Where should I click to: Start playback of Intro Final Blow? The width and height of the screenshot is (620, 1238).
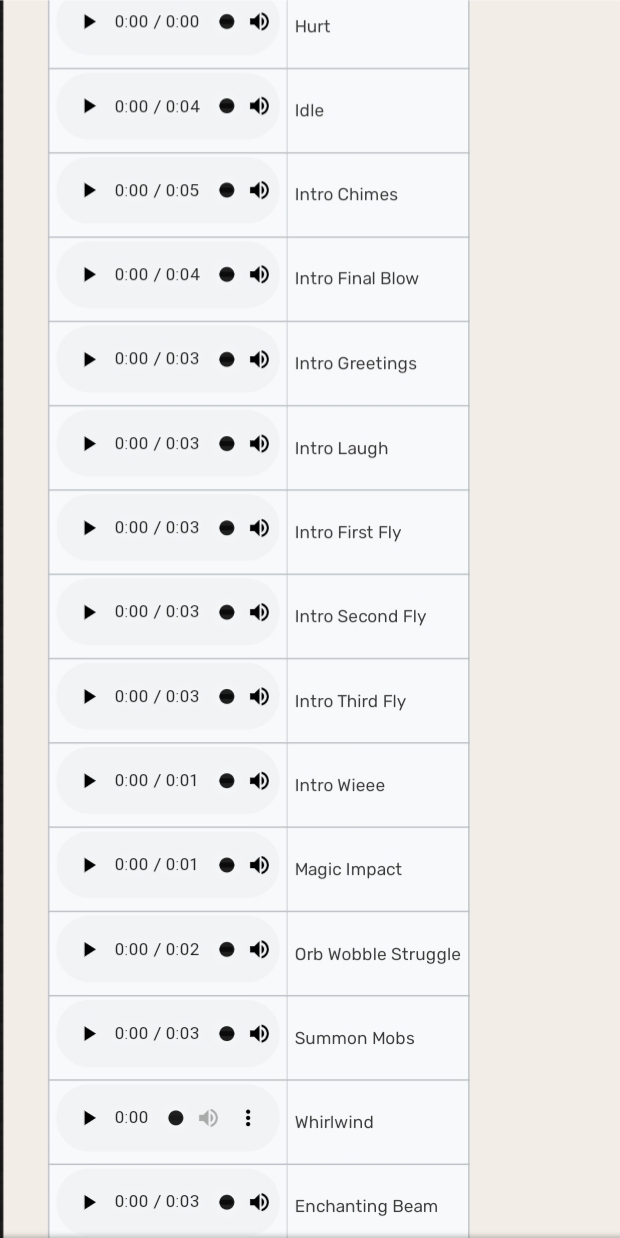[89, 274]
